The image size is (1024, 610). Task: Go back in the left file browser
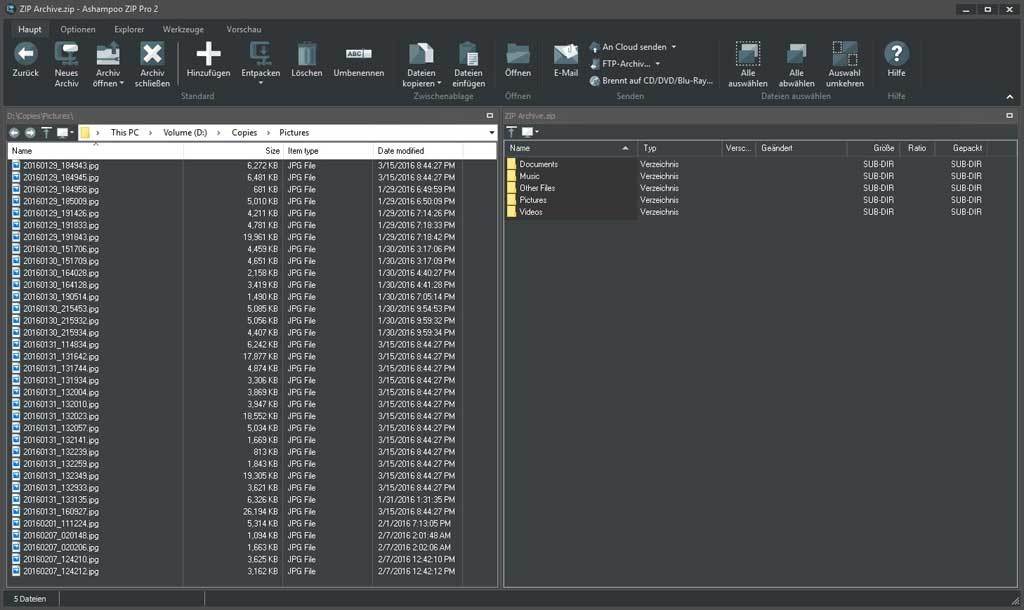(14, 133)
